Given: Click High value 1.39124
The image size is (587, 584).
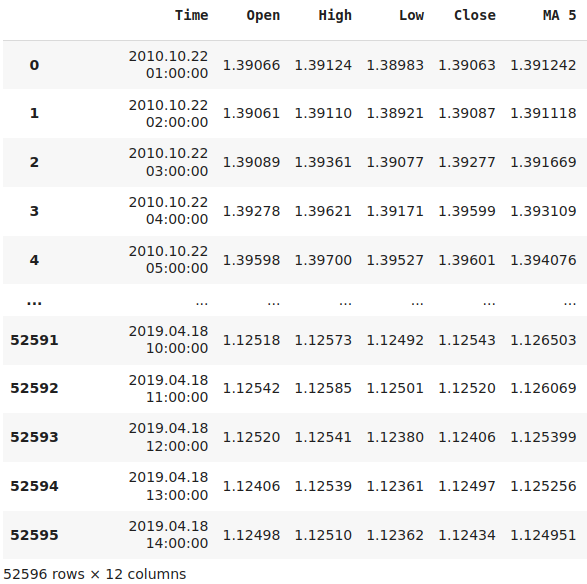Looking at the screenshot, I should click(x=323, y=65).
